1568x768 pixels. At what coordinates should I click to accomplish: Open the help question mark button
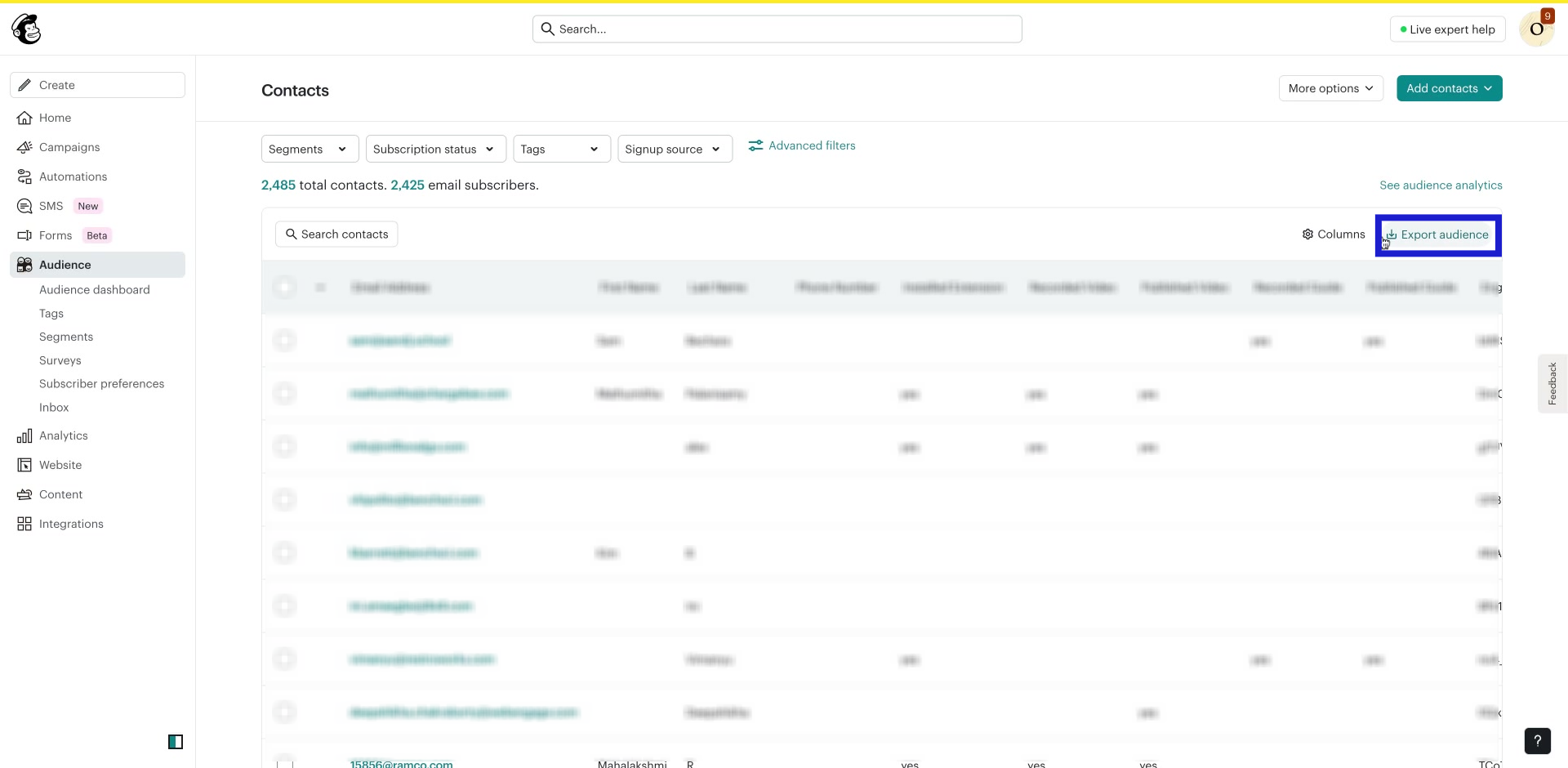1538,741
